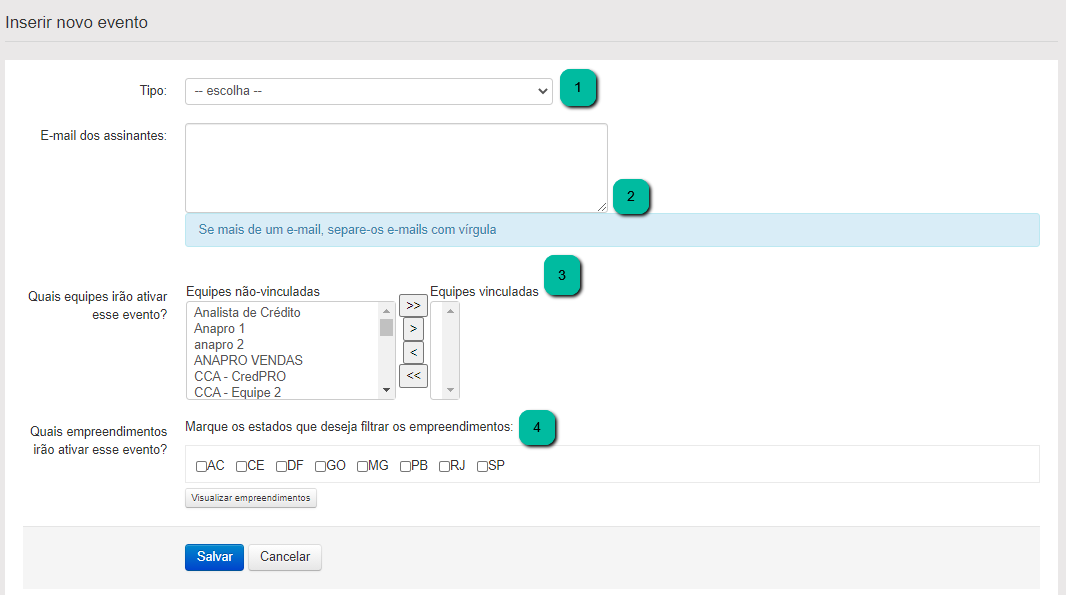This screenshot has height=595, width=1066.
Task: Remove selected team with < button
Action: click(413, 352)
